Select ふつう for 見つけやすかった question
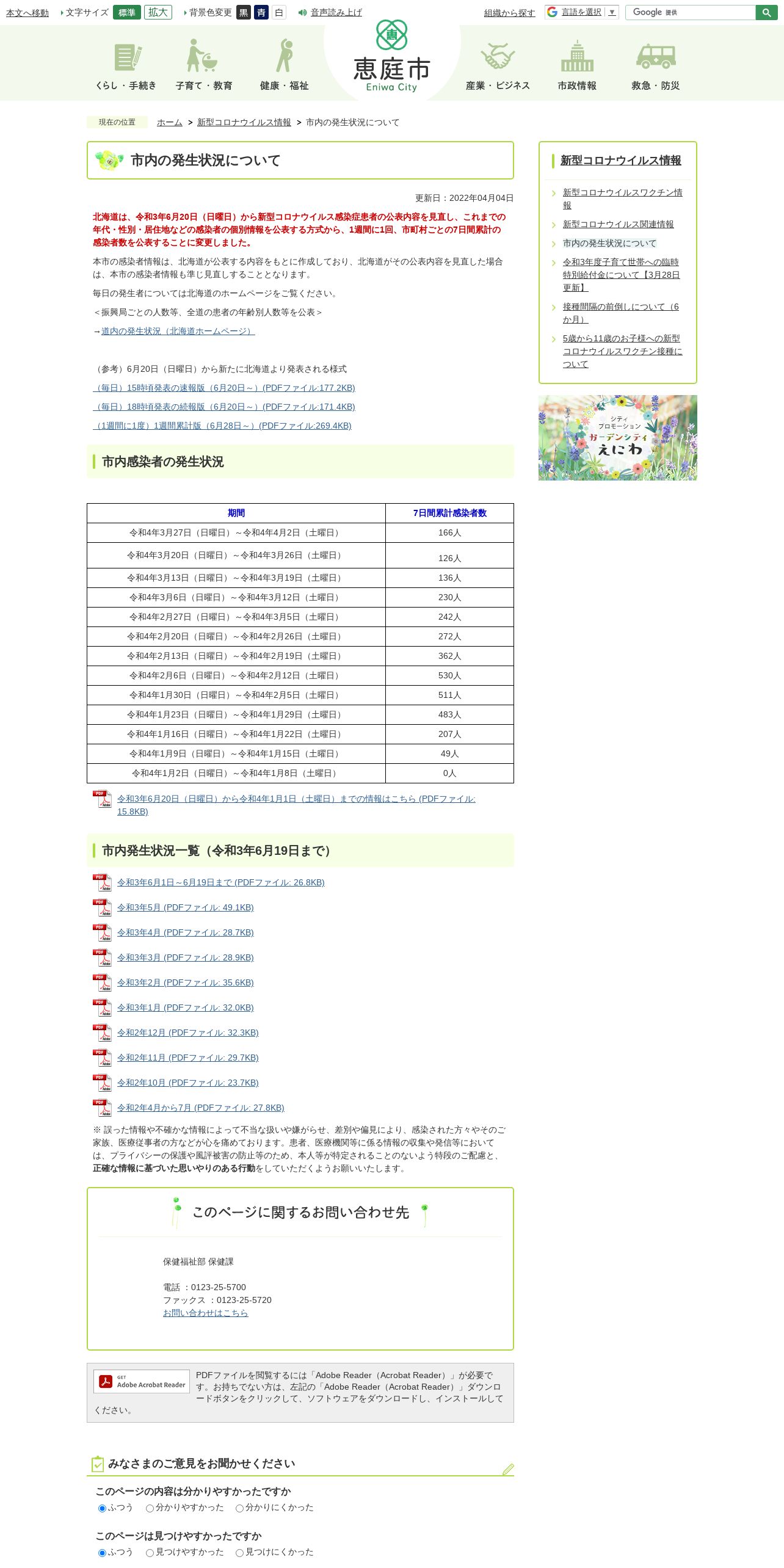 [x=102, y=1553]
